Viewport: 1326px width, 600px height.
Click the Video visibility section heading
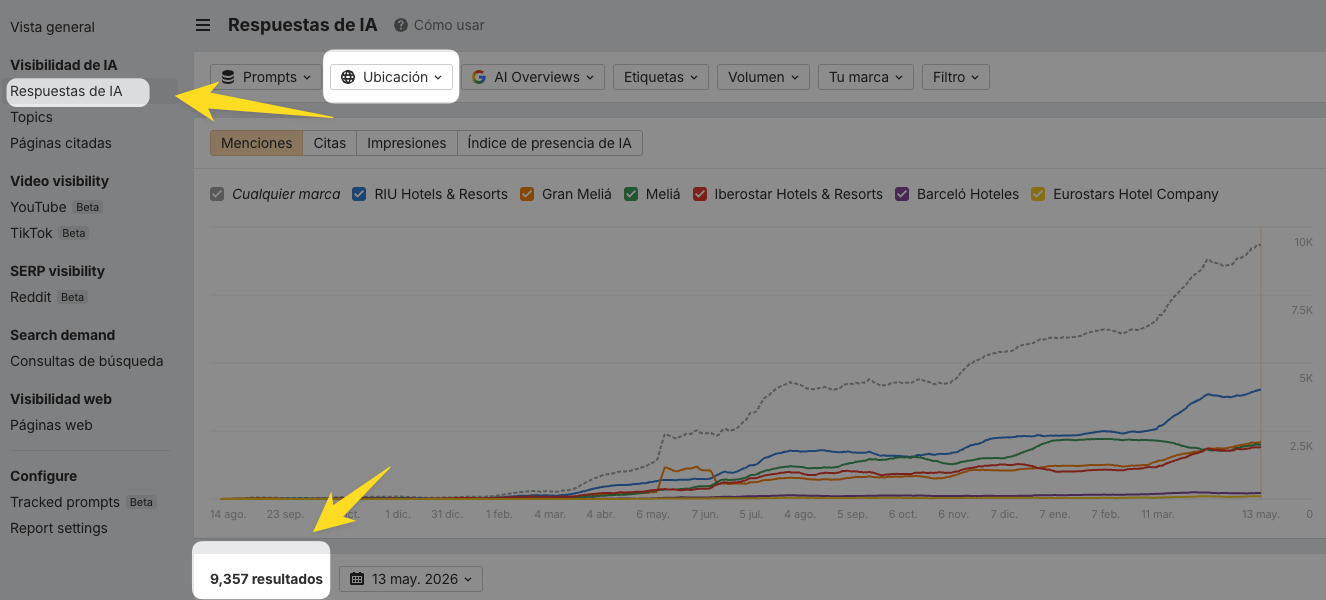(59, 181)
